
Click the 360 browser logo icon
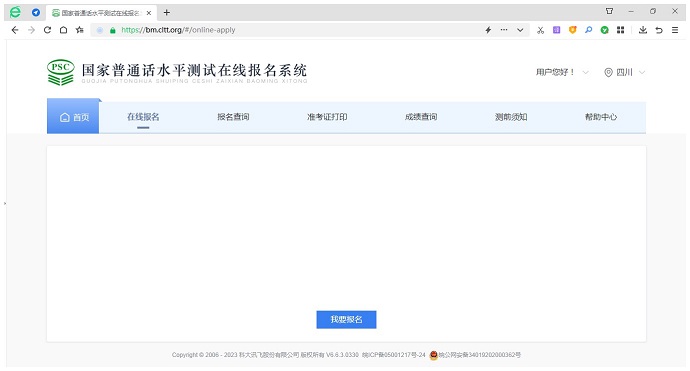(x=15, y=12)
